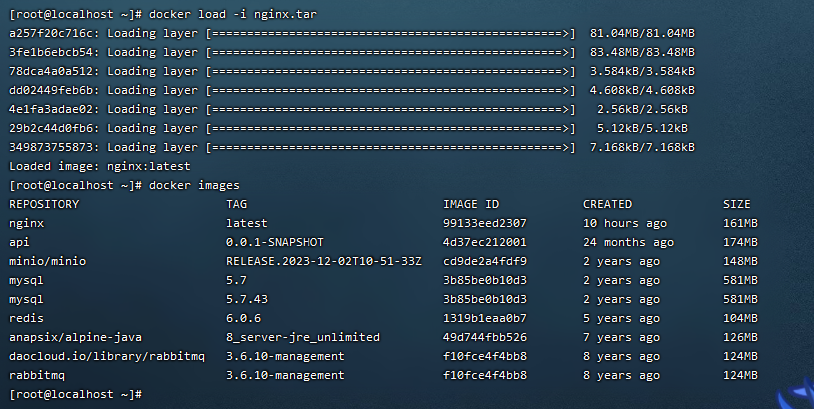Select the minio/minio repository name
The width and height of the screenshot is (814, 409).
tap(47, 262)
